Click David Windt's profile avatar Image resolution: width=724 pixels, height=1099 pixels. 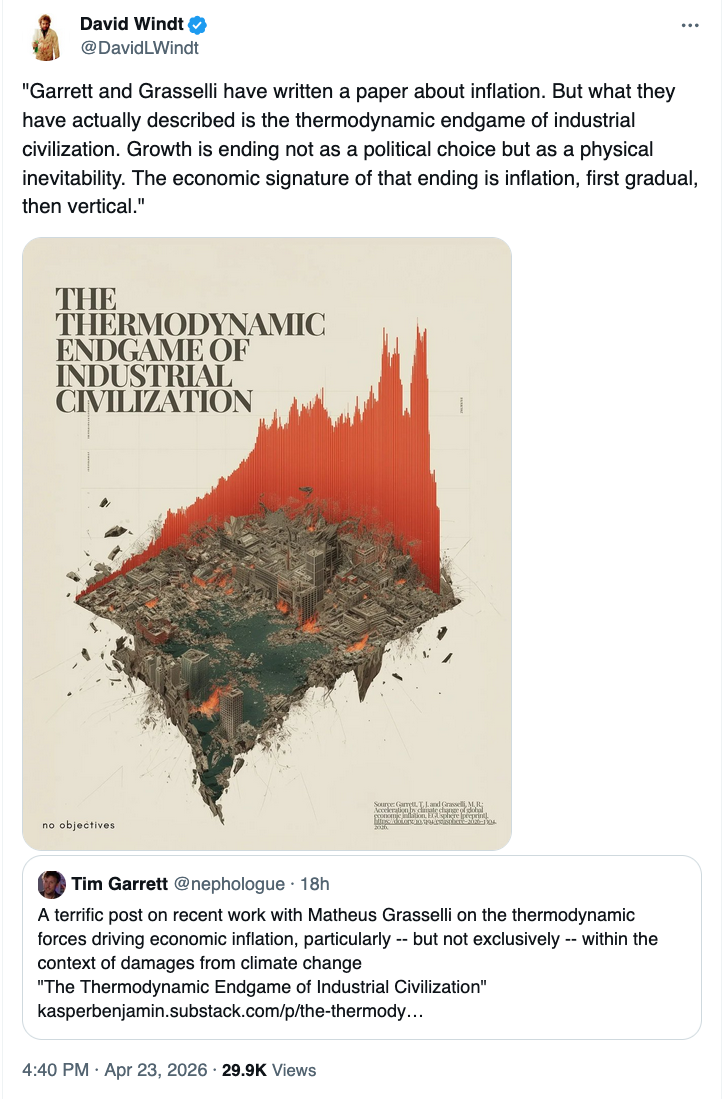tap(45, 36)
